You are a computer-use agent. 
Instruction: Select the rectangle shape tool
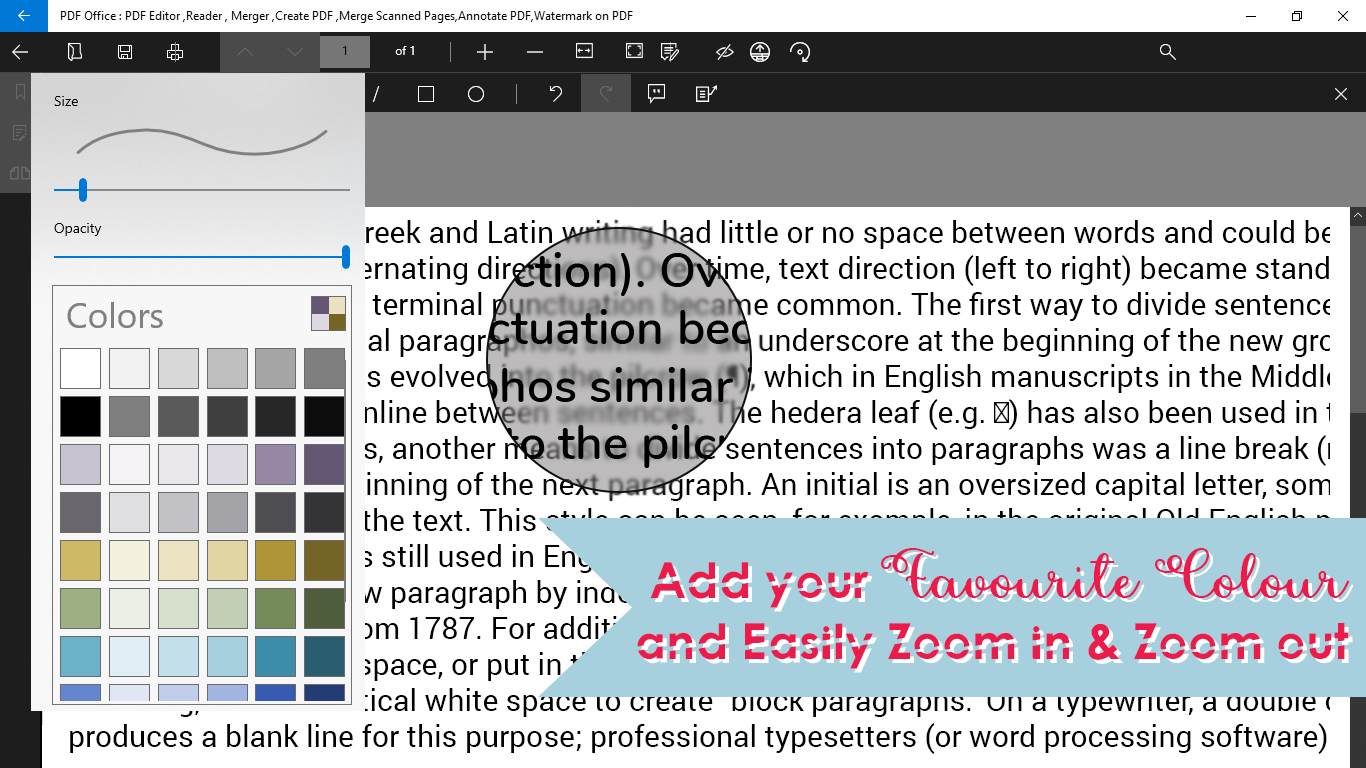coord(426,94)
